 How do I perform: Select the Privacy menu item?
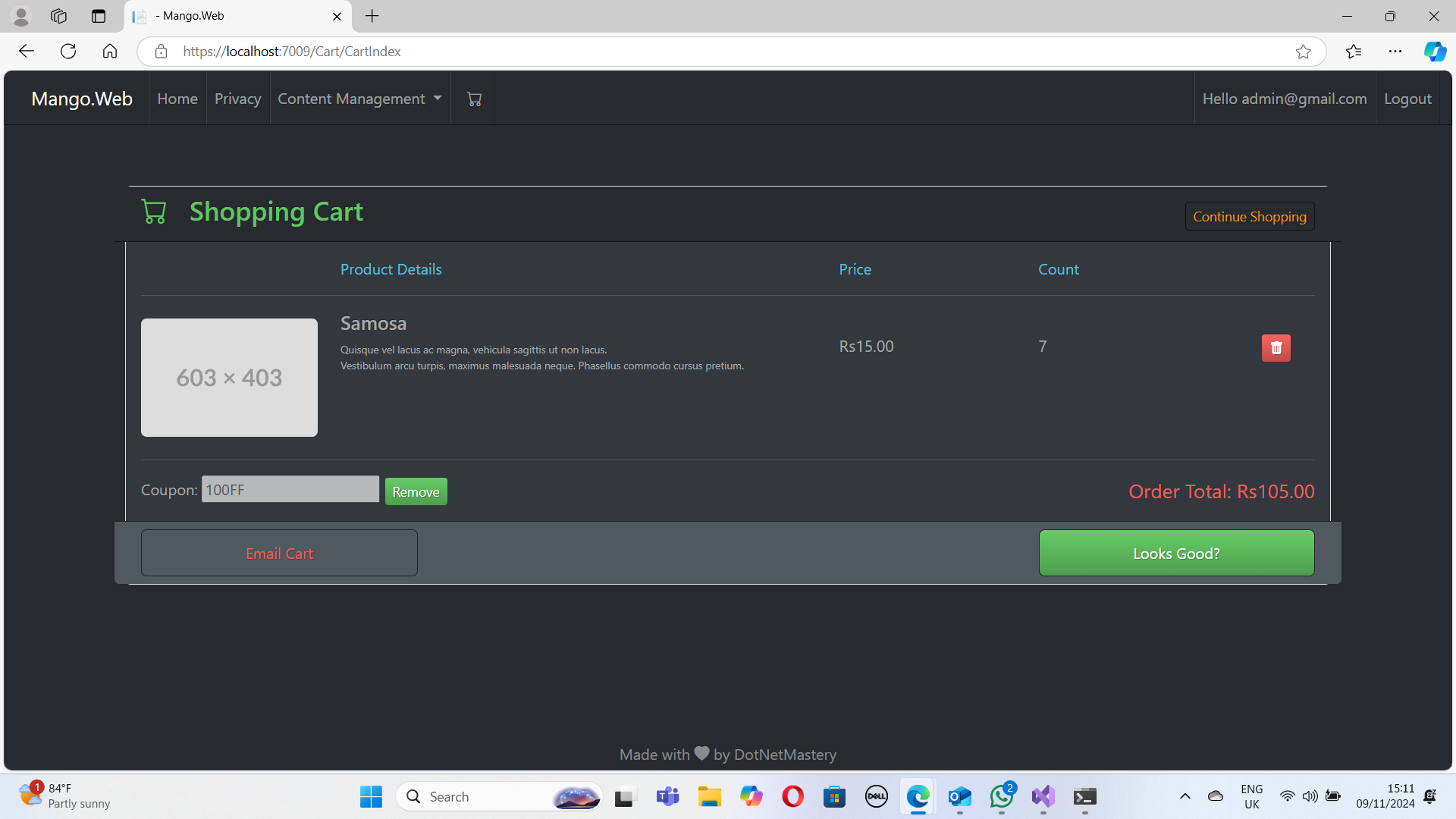[238, 98]
